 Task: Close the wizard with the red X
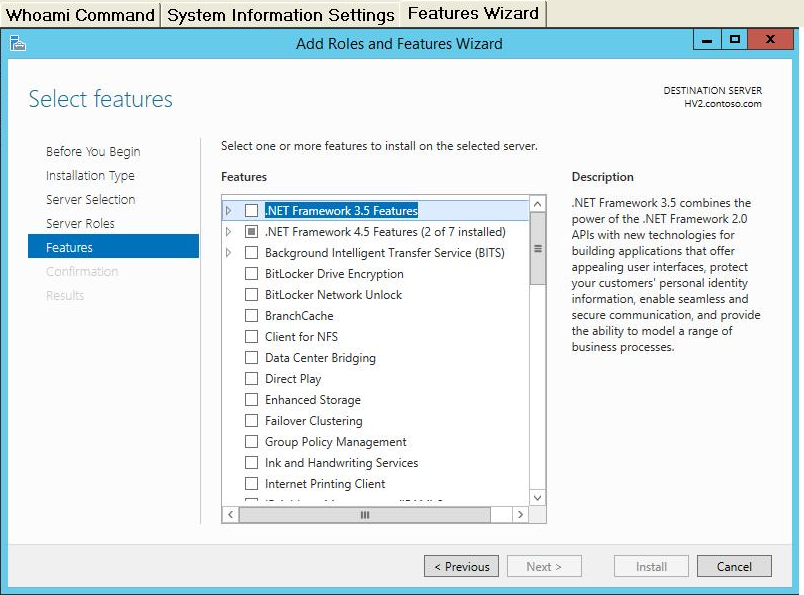click(x=770, y=39)
